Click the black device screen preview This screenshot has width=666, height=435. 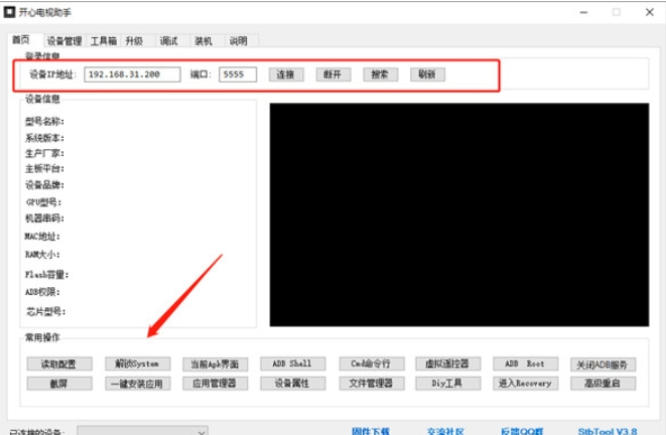click(x=459, y=215)
